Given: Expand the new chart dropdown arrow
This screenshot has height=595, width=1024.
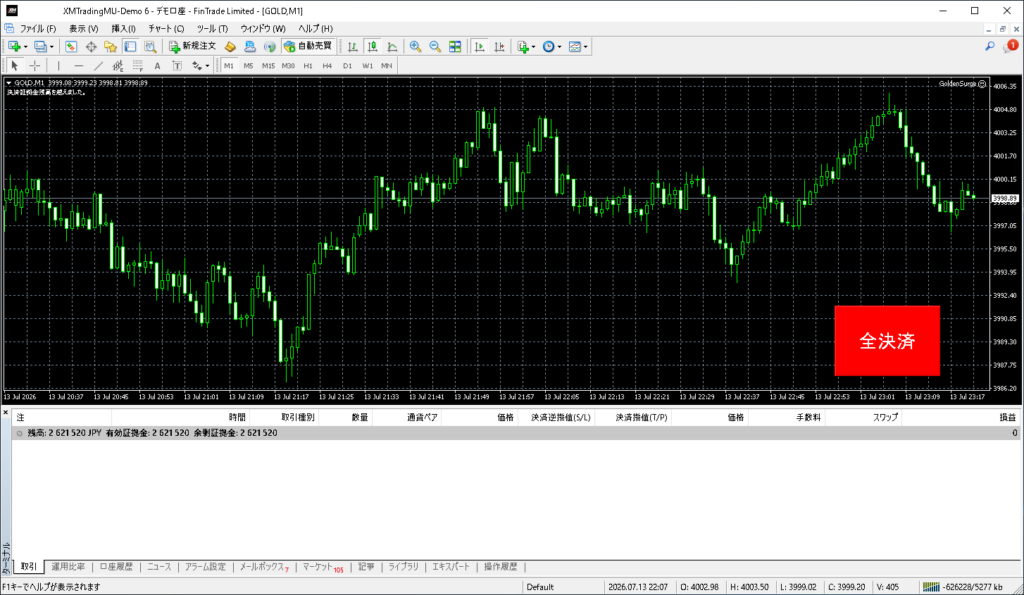Looking at the screenshot, I should [25, 47].
